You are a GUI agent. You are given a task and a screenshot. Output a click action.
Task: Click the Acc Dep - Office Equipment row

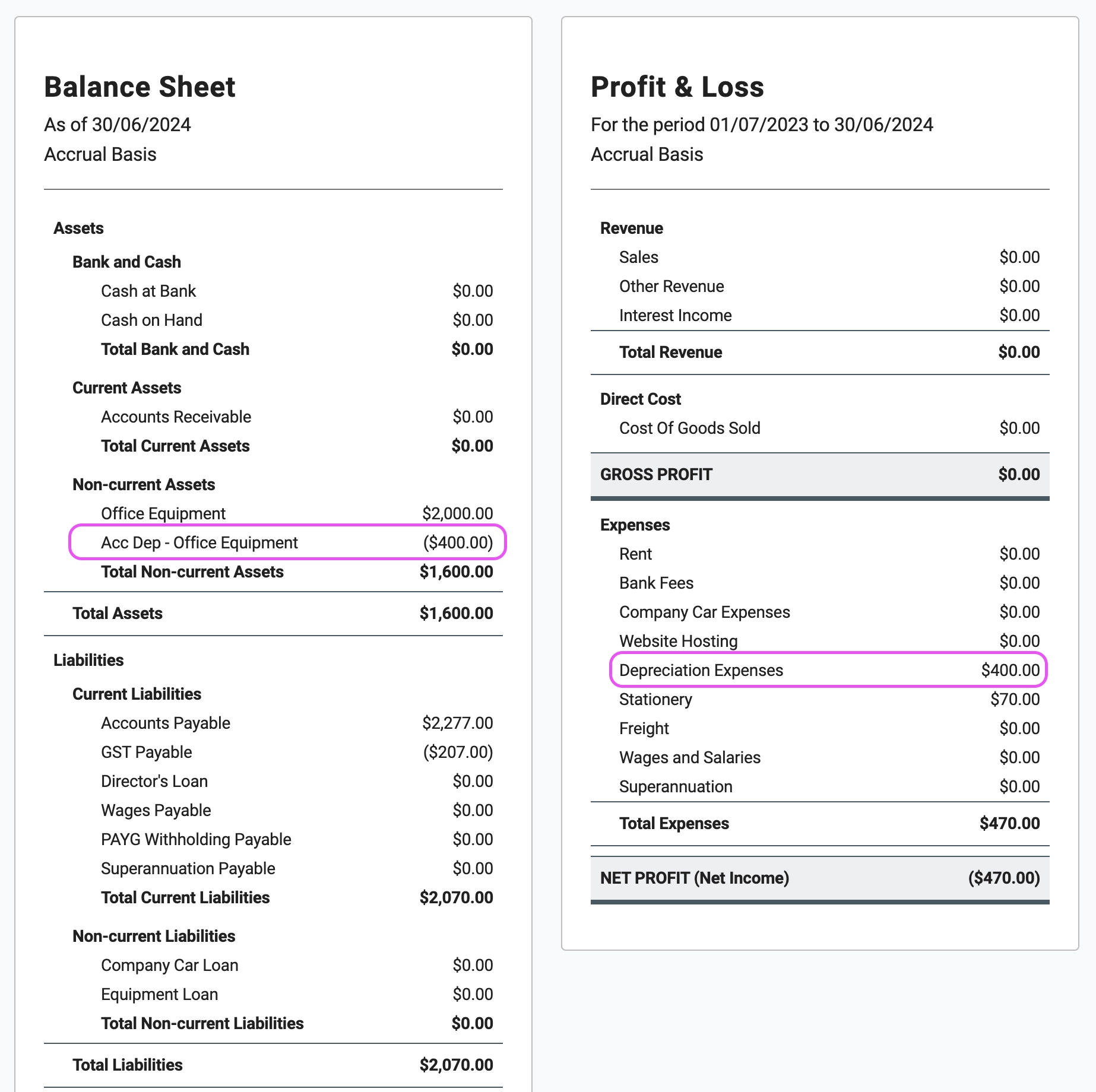pyautogui.click(x=287, y=542)
